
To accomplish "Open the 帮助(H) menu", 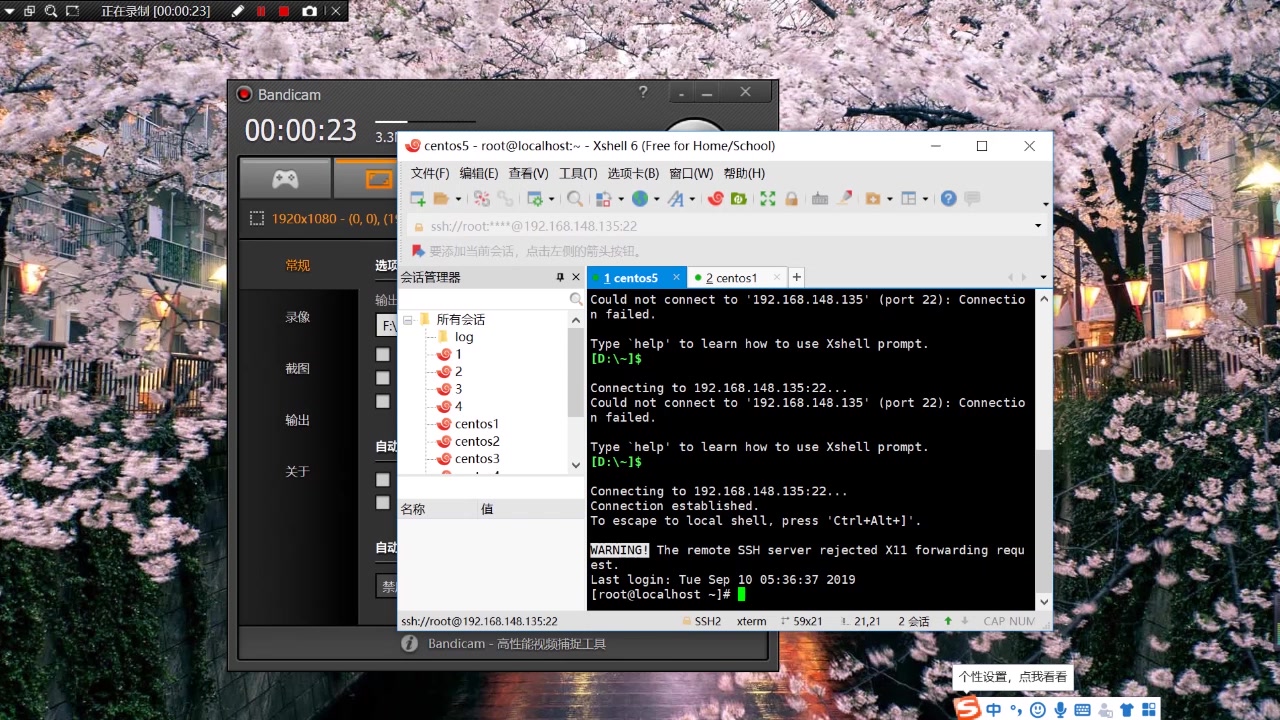I will tap(744, 173).
